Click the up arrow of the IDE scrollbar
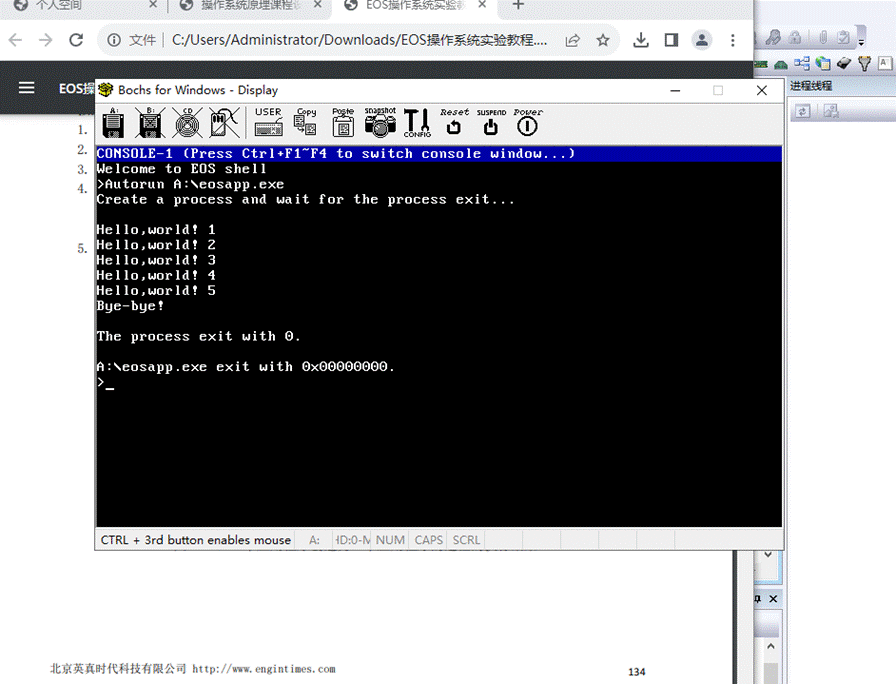 click(770, 646)
